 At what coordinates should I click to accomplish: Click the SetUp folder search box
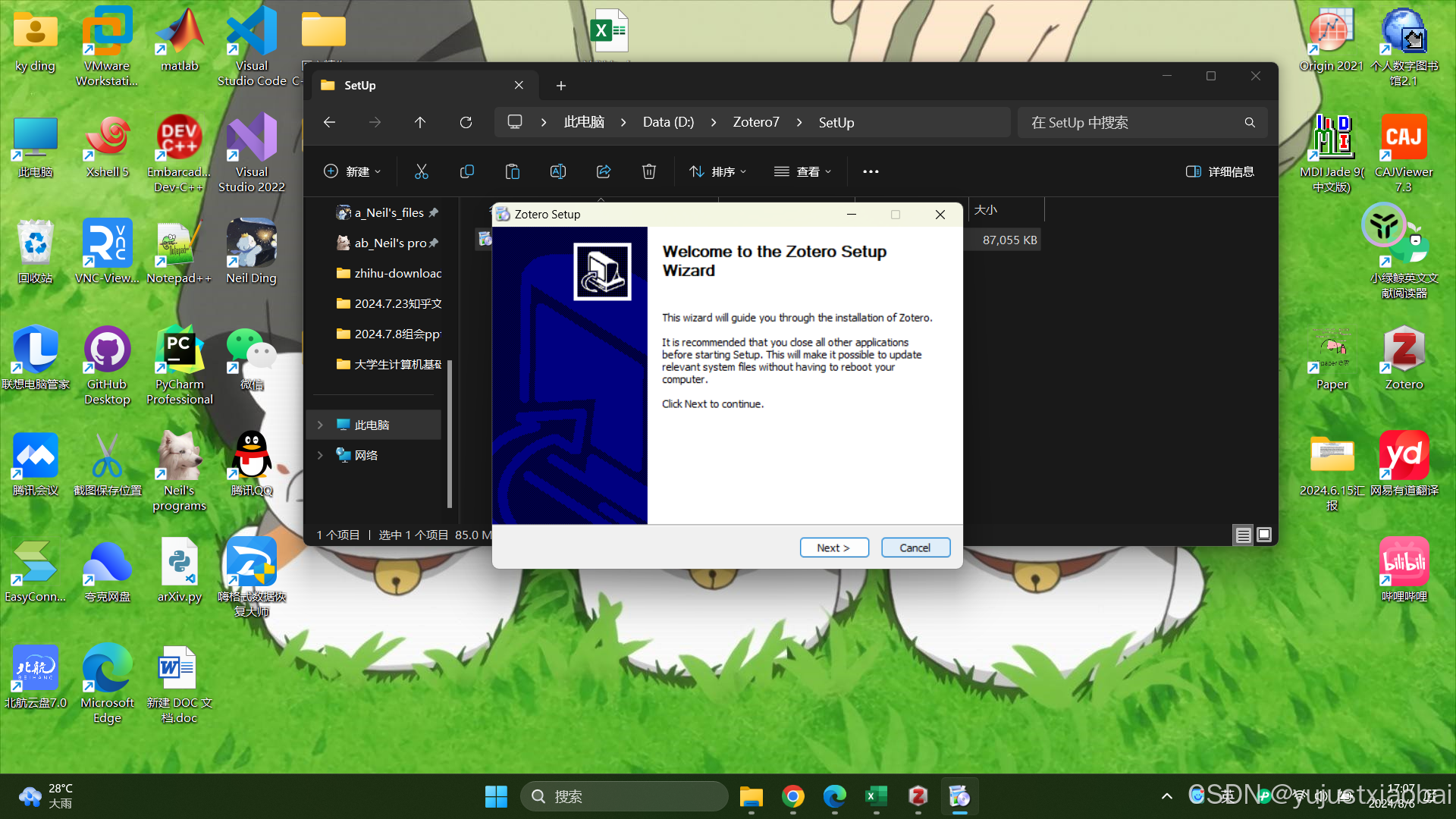tap(1130, 122)
